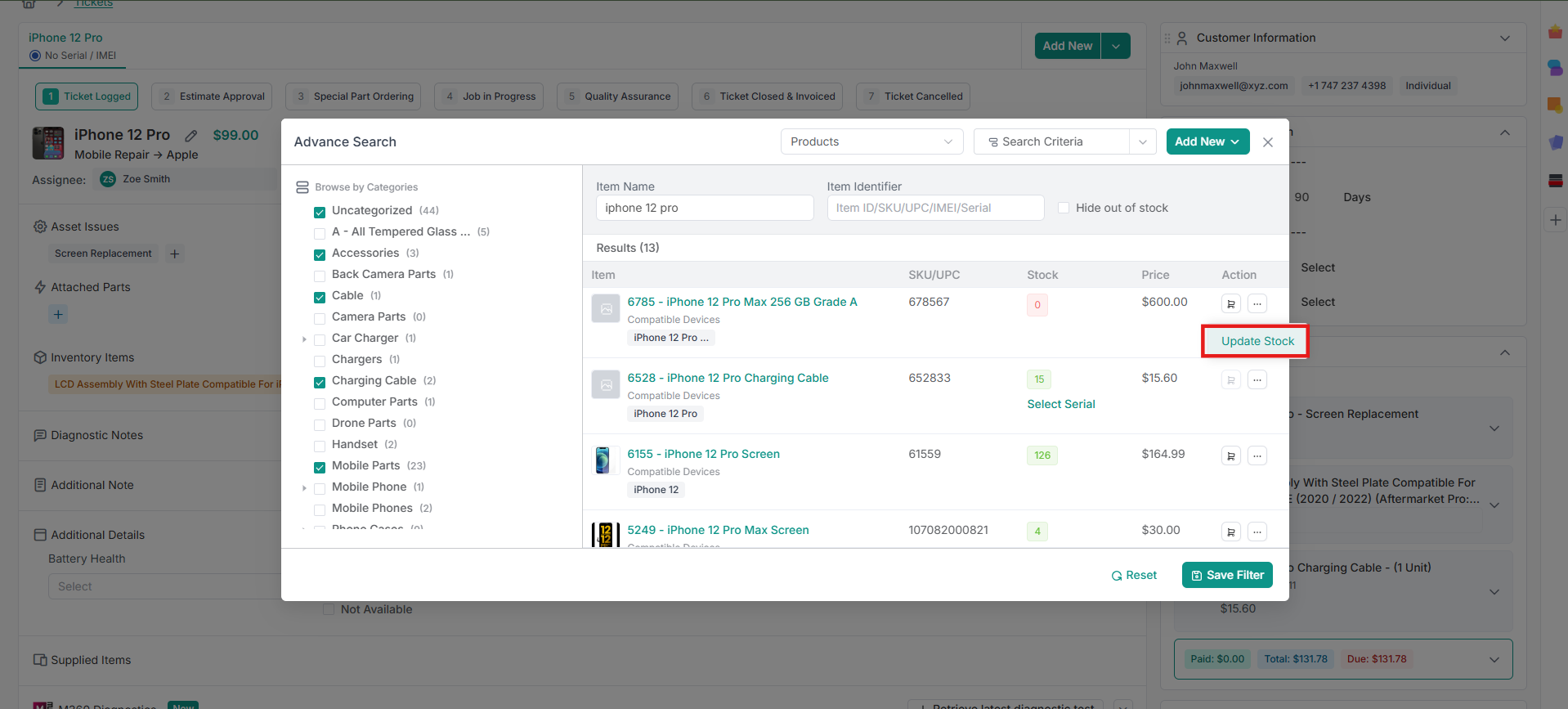Open the red shopping basket sidebar icon
The width and height of the screenshot is (1568, 709).
tap(1556, 32)
